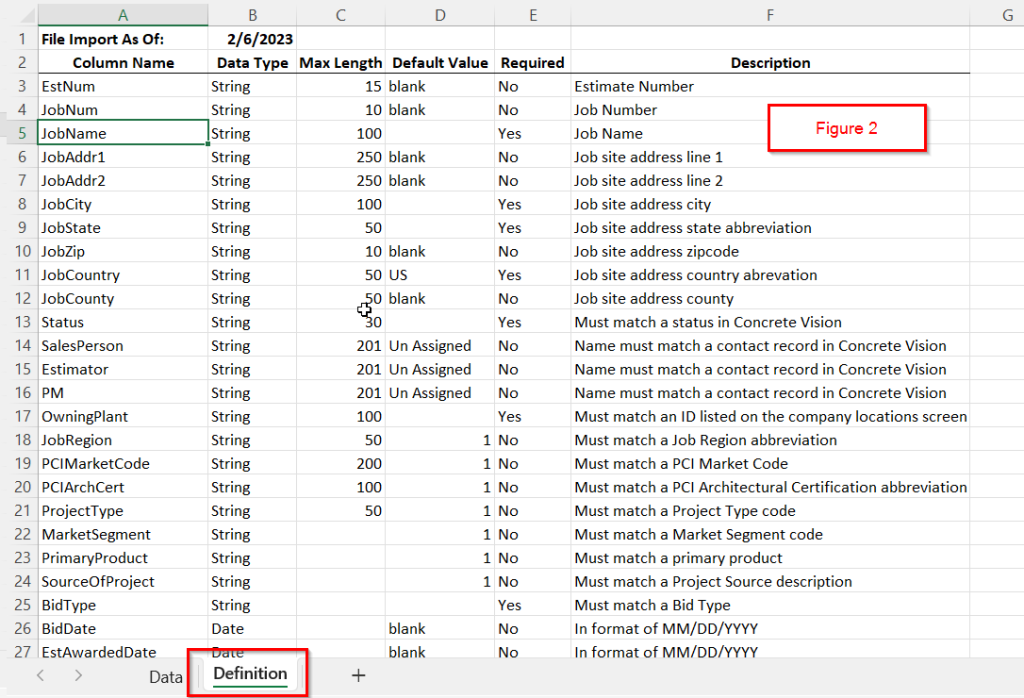Click the New Sheet plus icon
Screen dimensions: 1024x698
tap(358, 676)
